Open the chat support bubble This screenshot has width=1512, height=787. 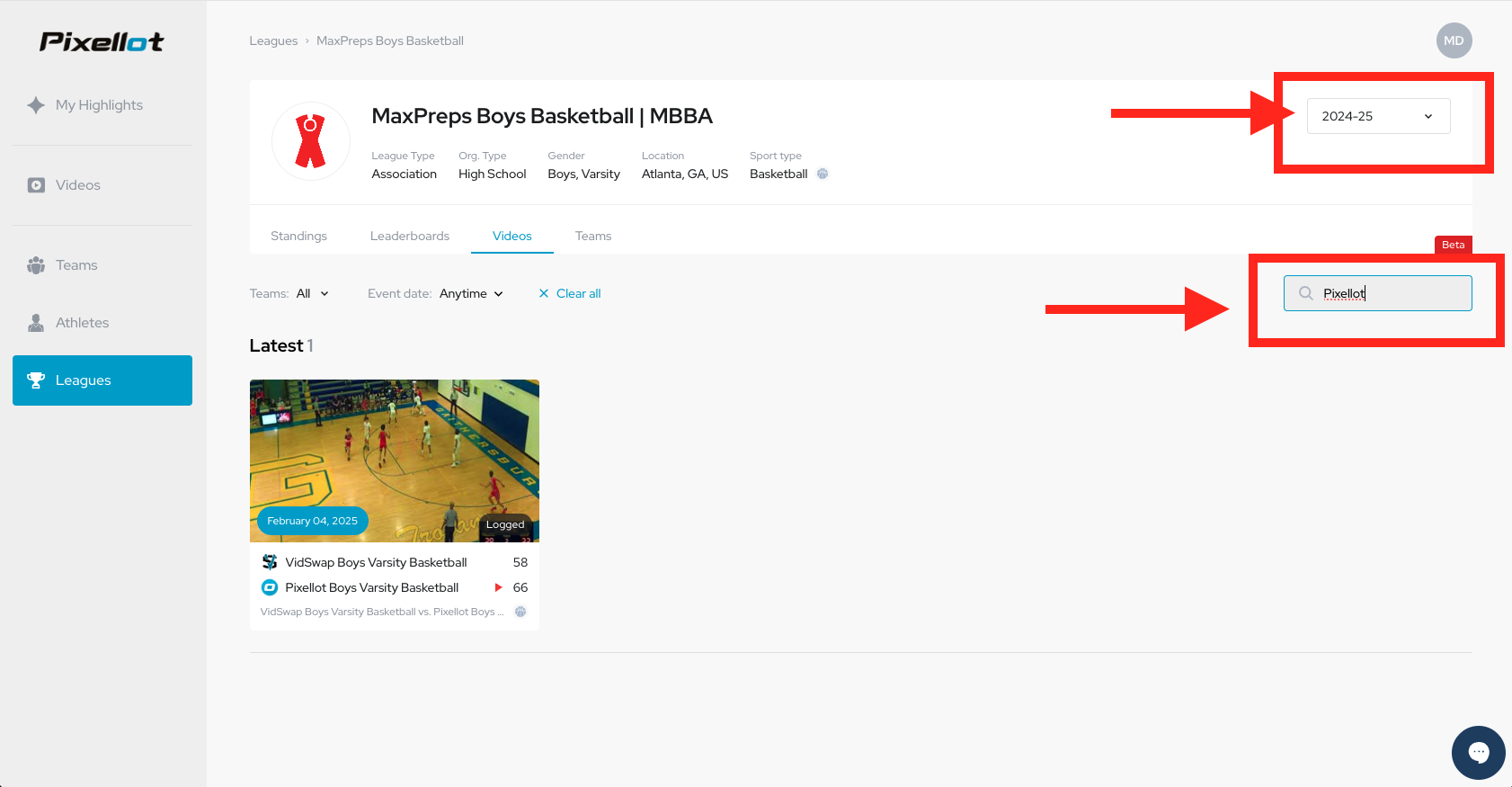click(x=1479, y=753)
